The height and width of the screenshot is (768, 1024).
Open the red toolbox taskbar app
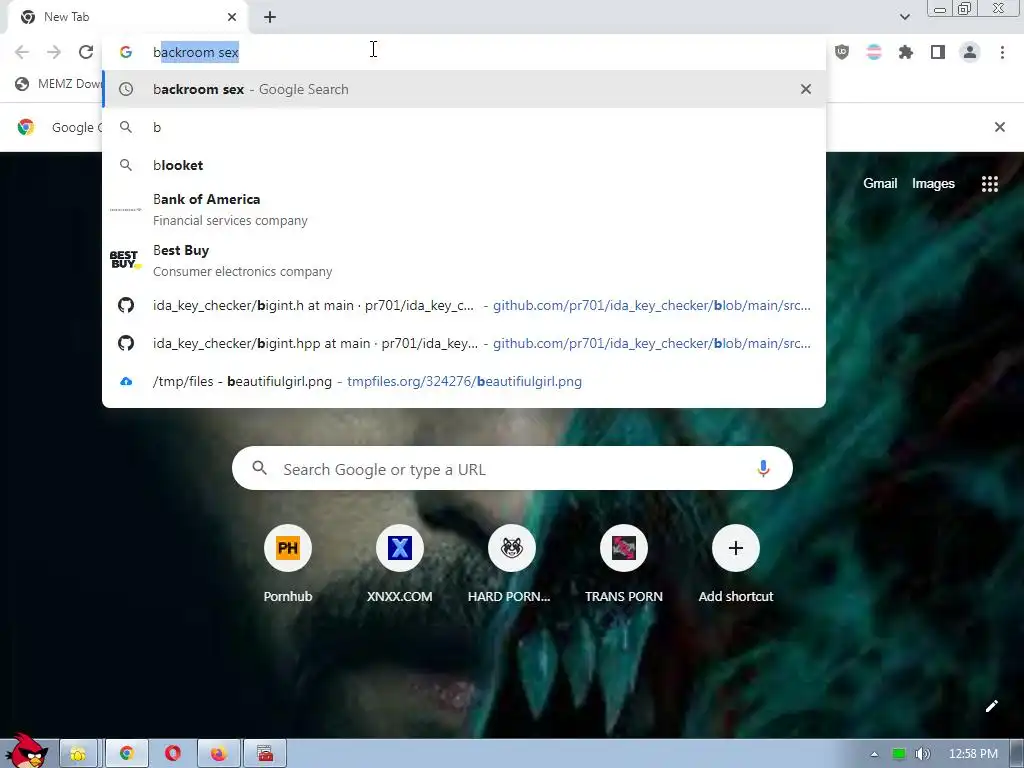pos(265,754)
